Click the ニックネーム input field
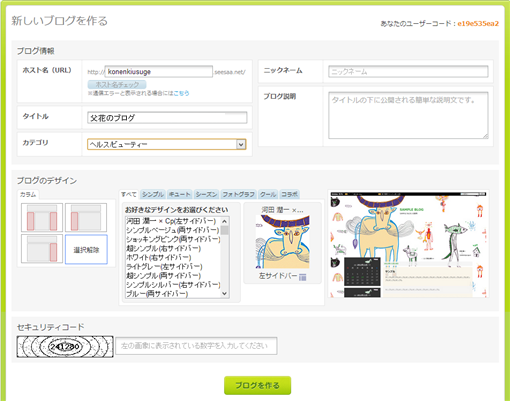510x401 pixels. click(x=408, y=72)
